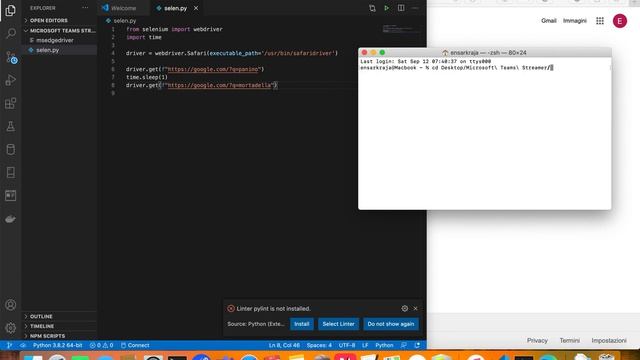This screenshot has height=360, width=640.
Task: Open the database cylinder view
Action: 11,149
